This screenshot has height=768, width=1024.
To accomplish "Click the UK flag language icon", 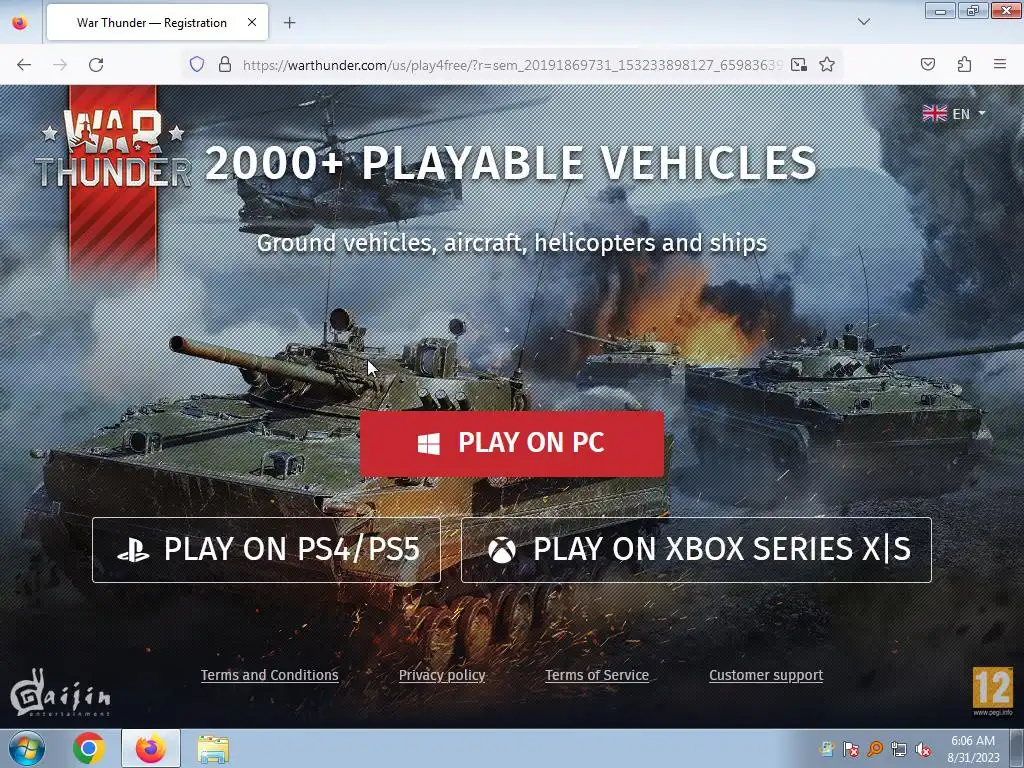I will (935, 114).
